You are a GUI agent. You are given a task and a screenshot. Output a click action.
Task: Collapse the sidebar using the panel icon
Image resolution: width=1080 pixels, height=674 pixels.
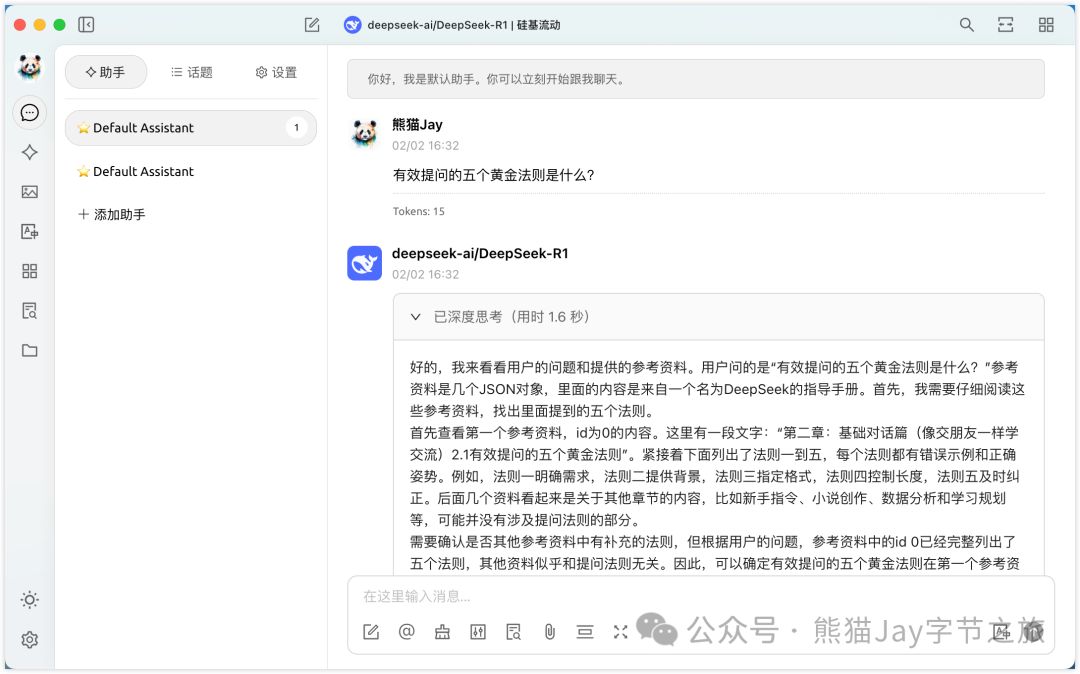click(86, 25)
